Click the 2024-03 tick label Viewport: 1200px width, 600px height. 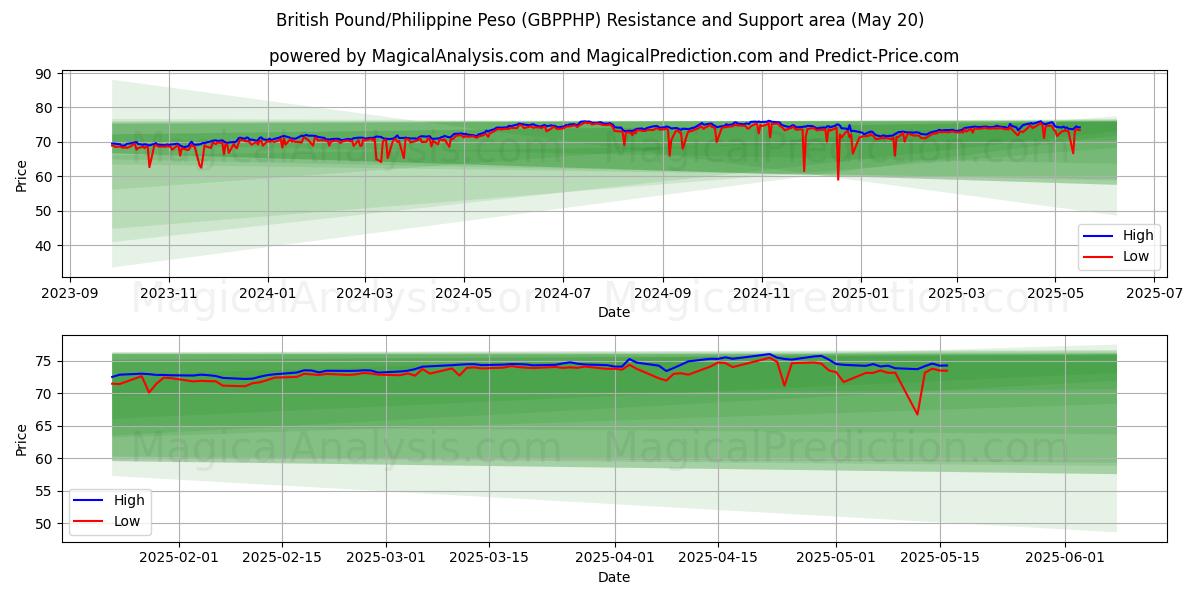pos(364,293)
